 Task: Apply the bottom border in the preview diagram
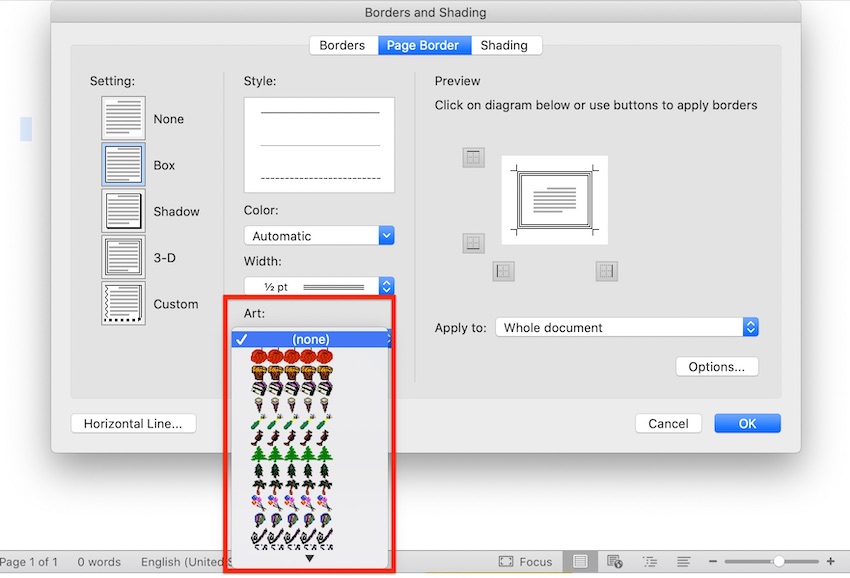coord(473,243)
